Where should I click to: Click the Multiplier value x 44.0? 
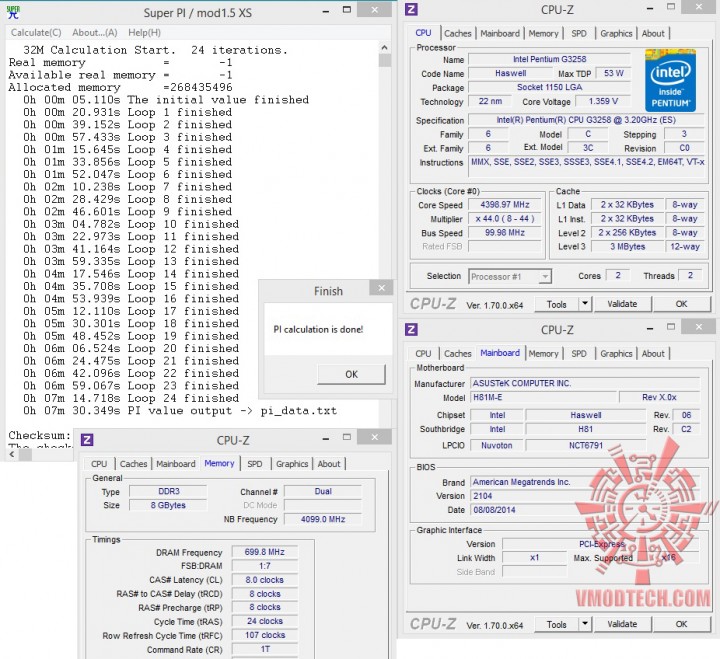[505, 219]
